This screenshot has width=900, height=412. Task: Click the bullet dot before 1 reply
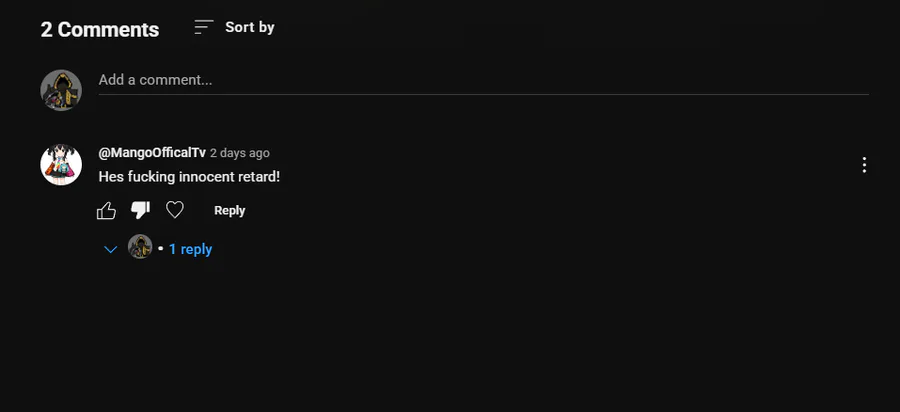(161, 249)
